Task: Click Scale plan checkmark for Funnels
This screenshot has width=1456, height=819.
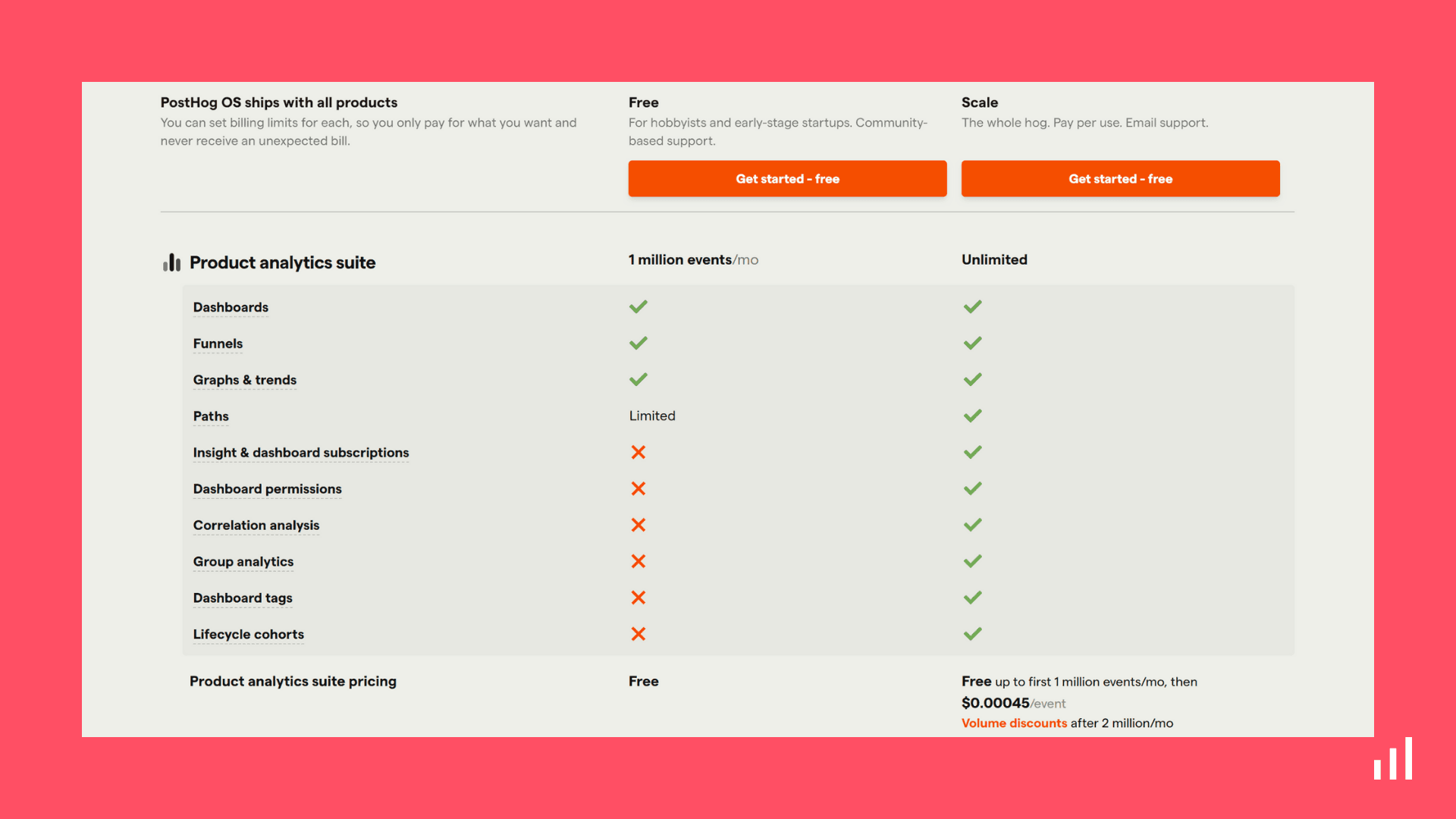Action: pyautogui.click(x=973, y=343)
